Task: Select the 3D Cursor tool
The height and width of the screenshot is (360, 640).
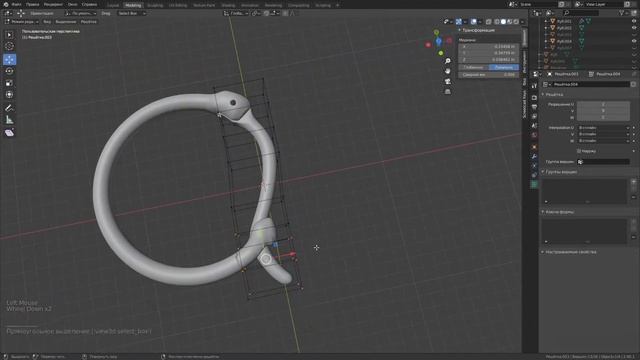Action: [9, 47]
